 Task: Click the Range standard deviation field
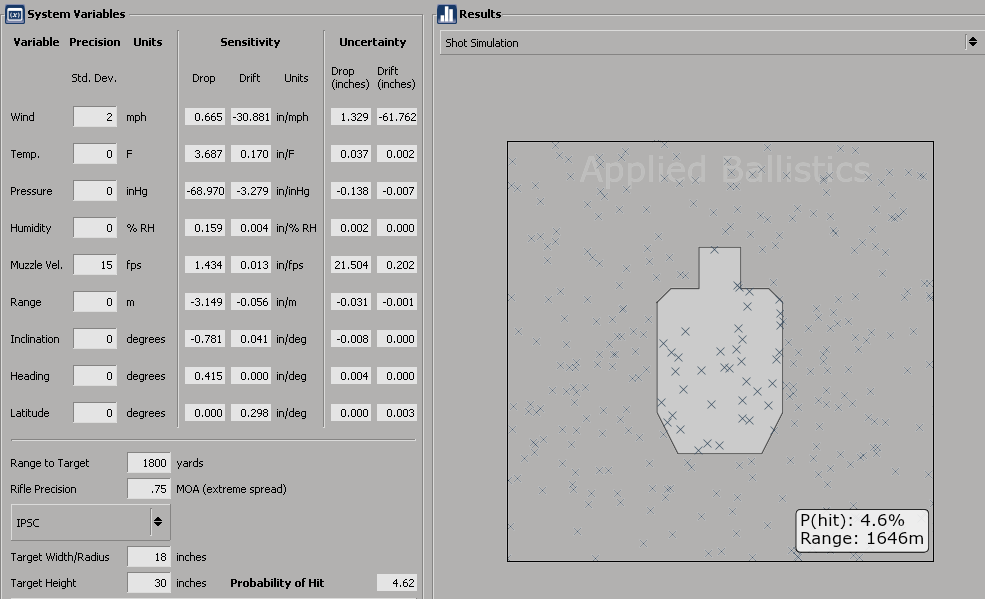[x=95, y=302]
